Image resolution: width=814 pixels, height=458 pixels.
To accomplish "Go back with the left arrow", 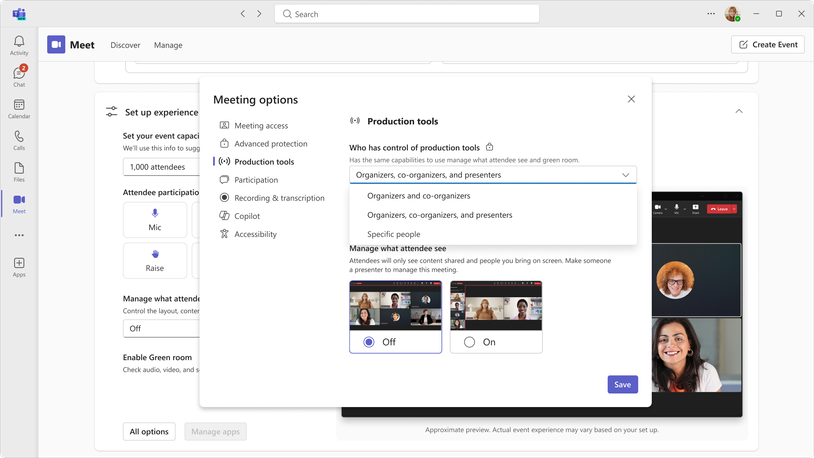I will (x=242, y=14).
